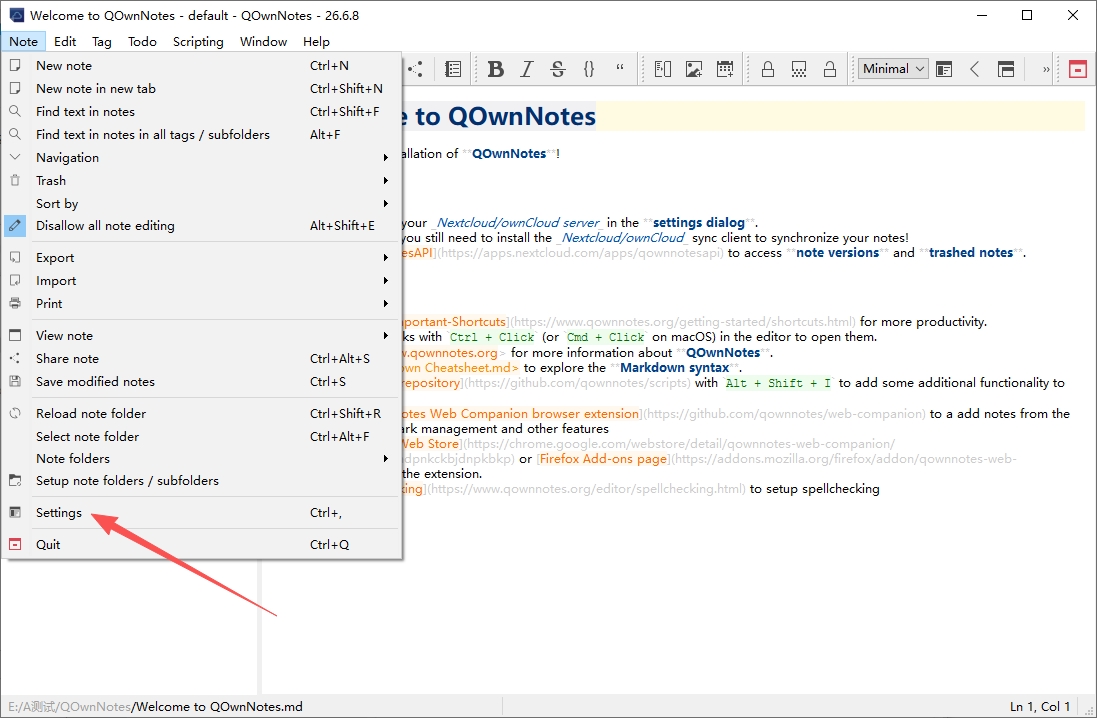The width and height of the screenshot is (1097, 718).
Task: Apply strikethrough formatting from toolbar
Action: click(558, 69)
